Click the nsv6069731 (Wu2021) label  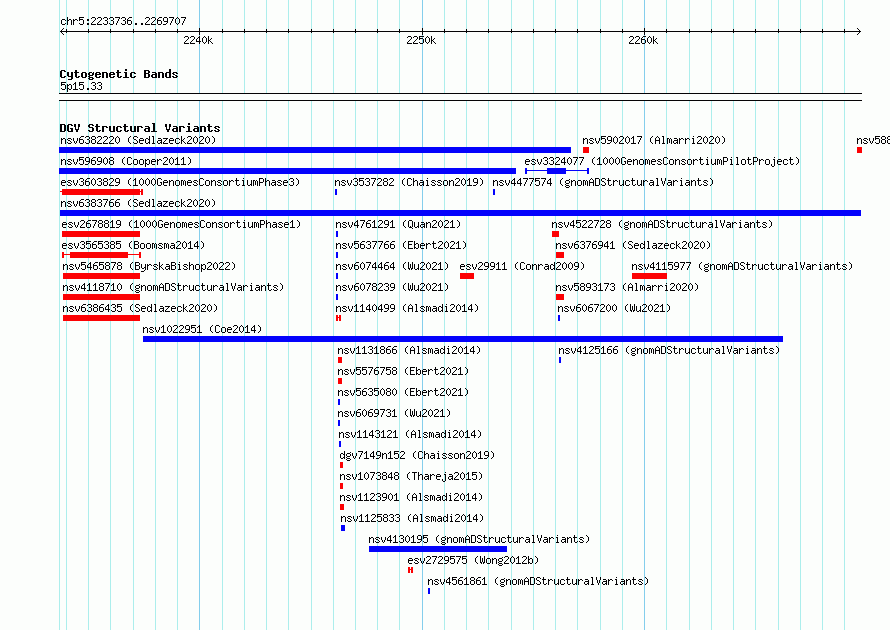click(x=394, y=413)
